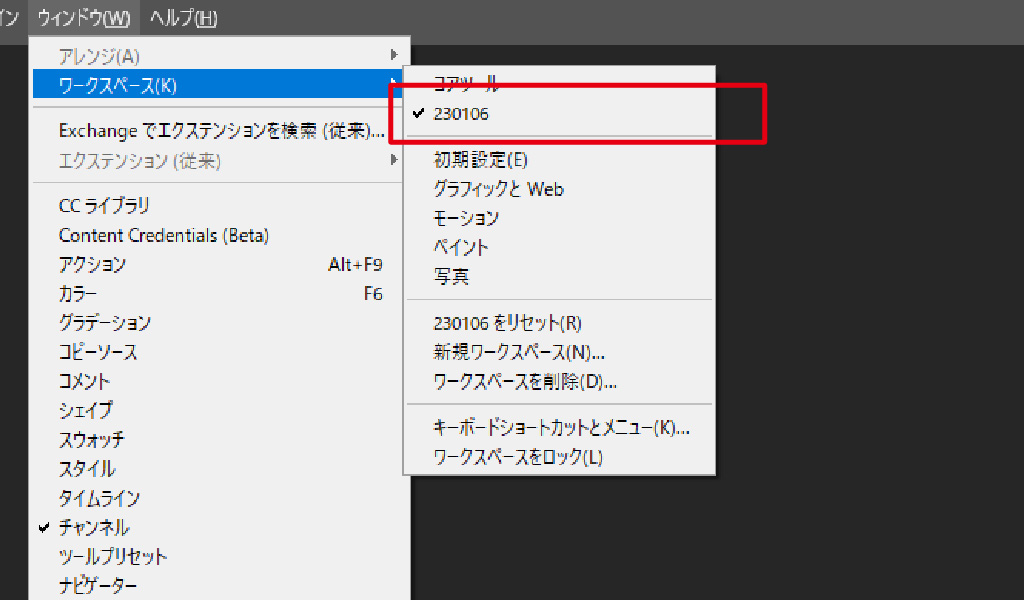
Task: Pick the ペイント workspace
Action: [461, 247]
